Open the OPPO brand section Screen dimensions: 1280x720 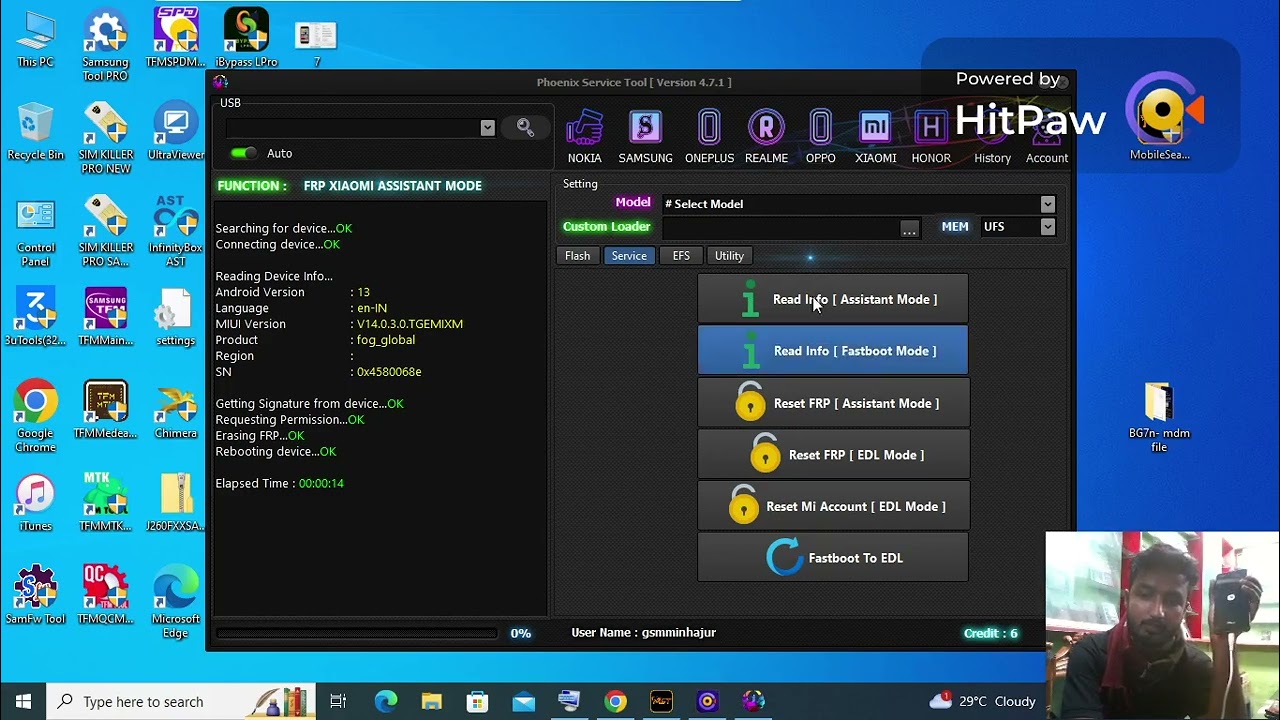click(x=820, y=136)
